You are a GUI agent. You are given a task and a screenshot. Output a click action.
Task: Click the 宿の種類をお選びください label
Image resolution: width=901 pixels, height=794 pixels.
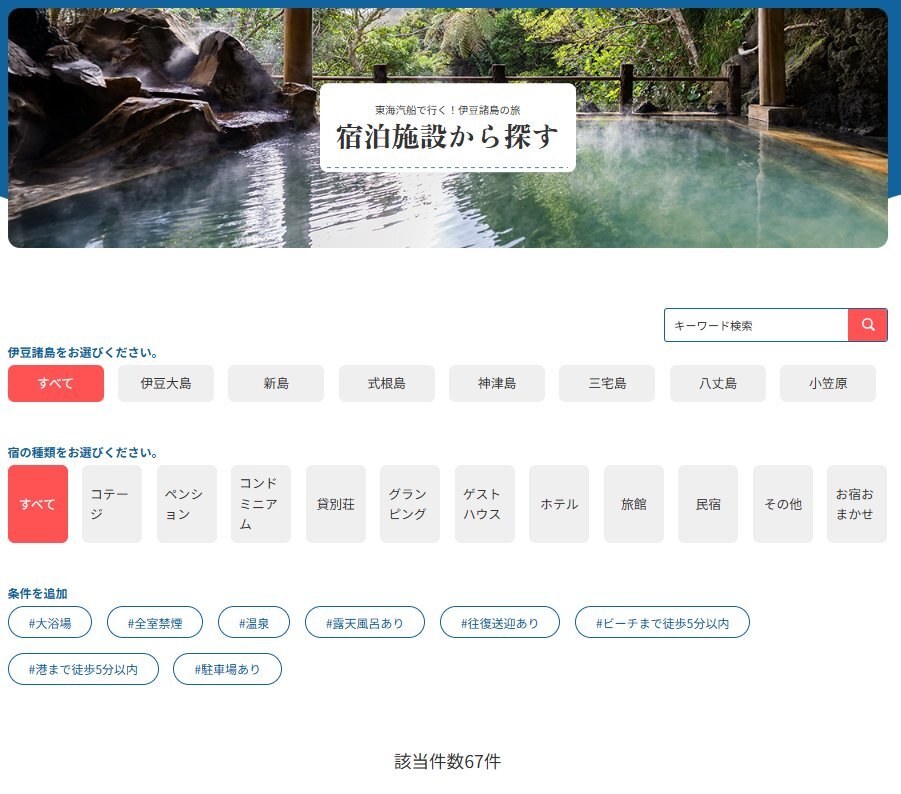[x=83, y=453]
